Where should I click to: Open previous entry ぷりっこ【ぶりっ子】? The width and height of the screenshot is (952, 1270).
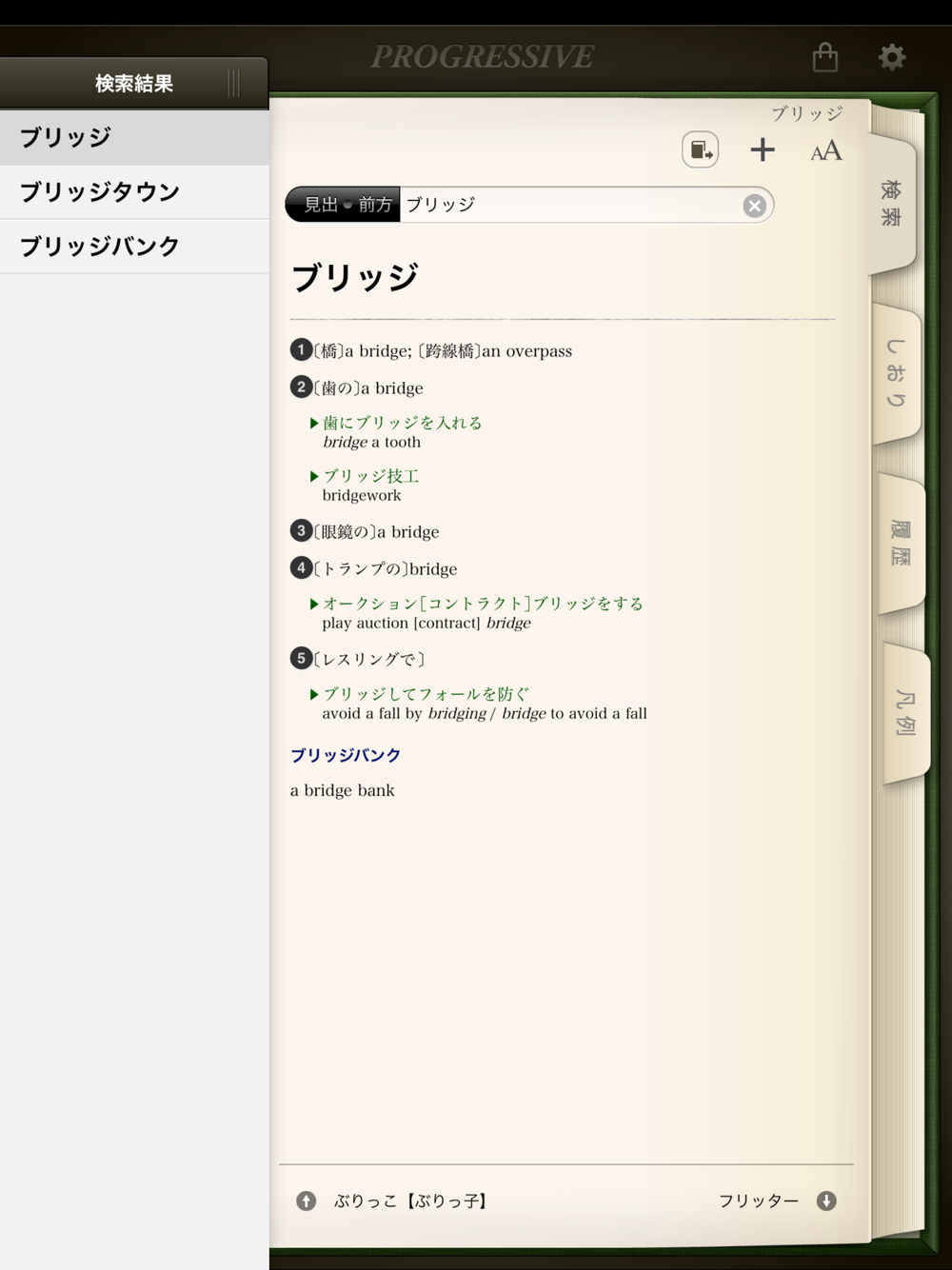click(410, 1201)
